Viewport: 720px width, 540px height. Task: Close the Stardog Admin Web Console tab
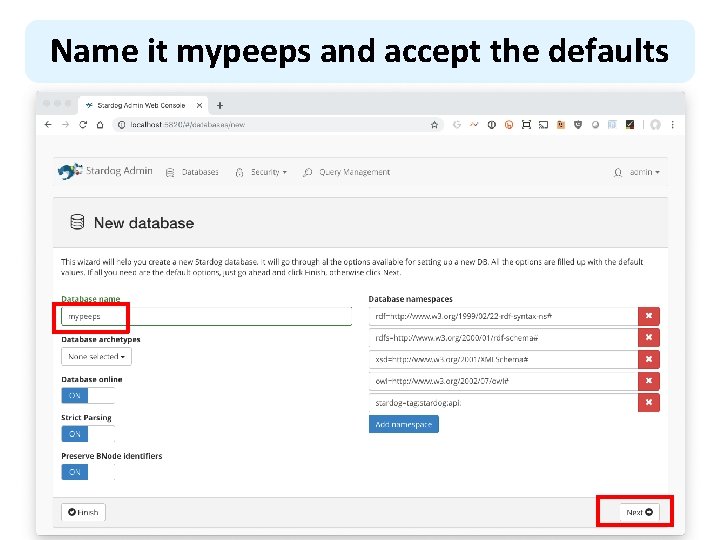pyautogui.click(x=199, y=106)
